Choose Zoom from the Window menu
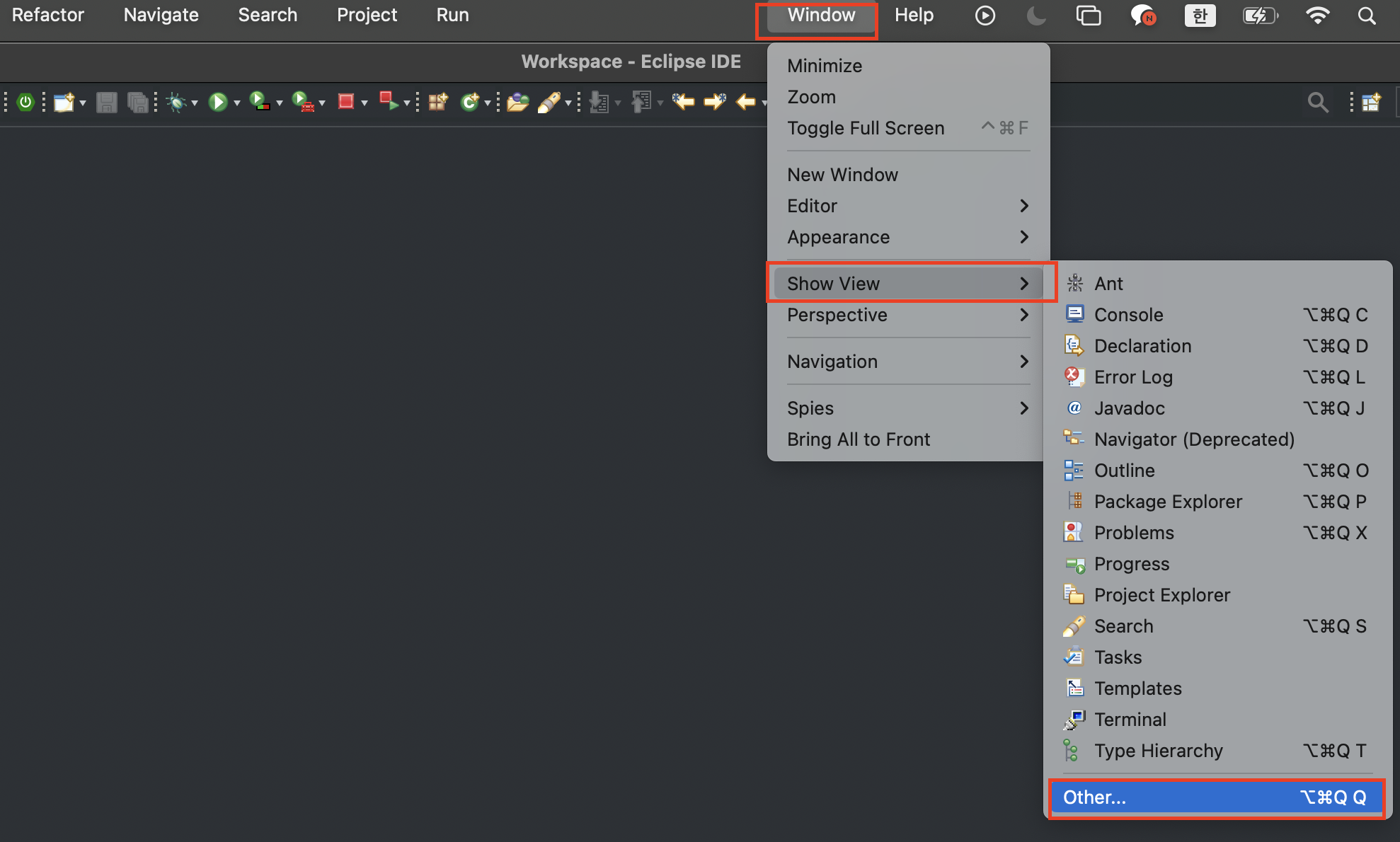 (908, 97)
